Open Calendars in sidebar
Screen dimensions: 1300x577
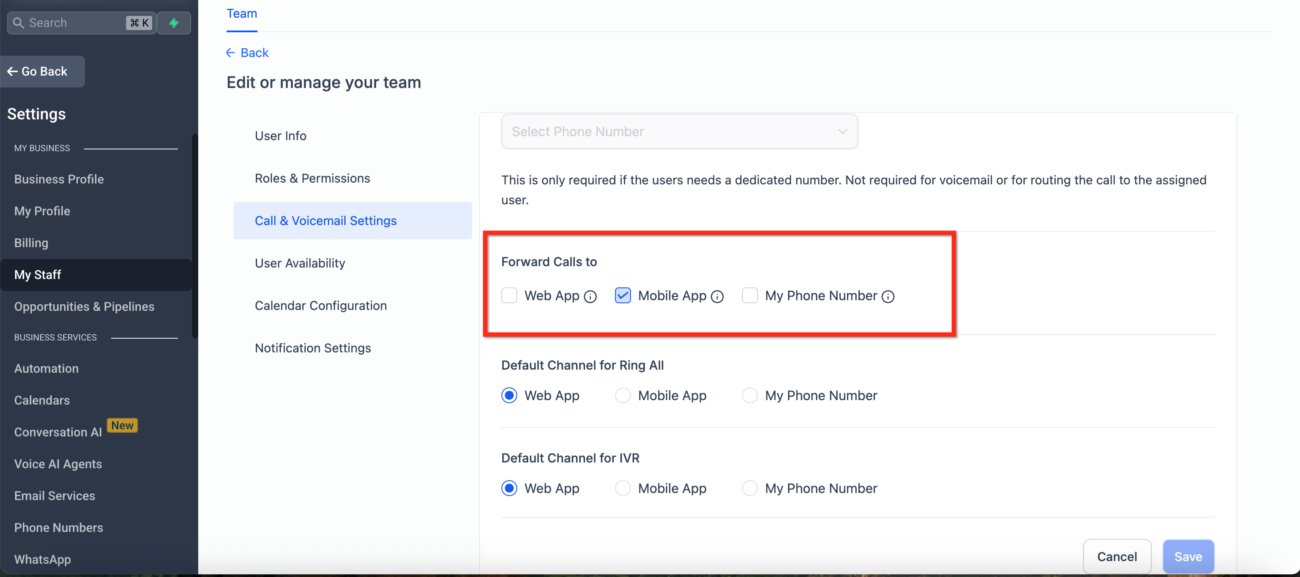coord(42,401)
